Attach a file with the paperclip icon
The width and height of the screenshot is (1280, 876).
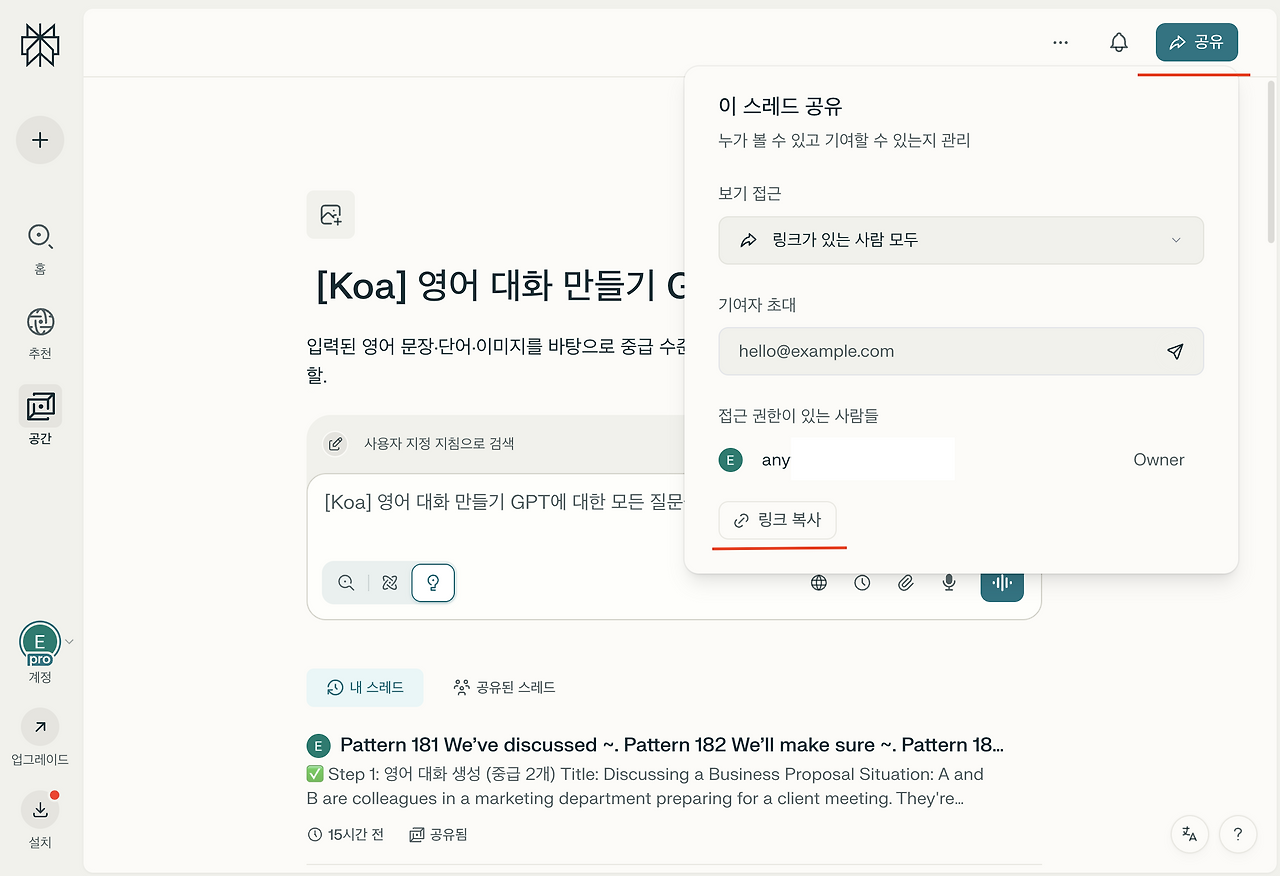pyautogui.click(x=905, y=582)
